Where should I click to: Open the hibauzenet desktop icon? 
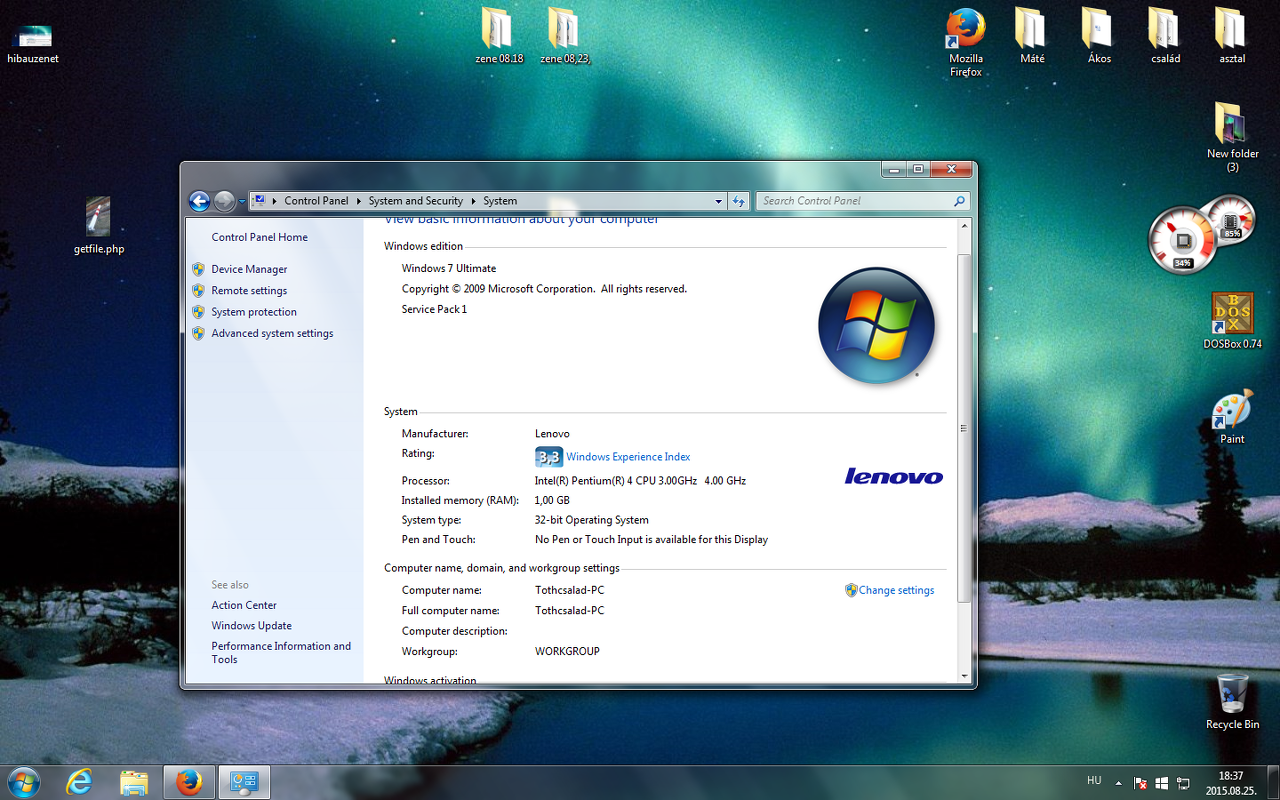(33, 43)
